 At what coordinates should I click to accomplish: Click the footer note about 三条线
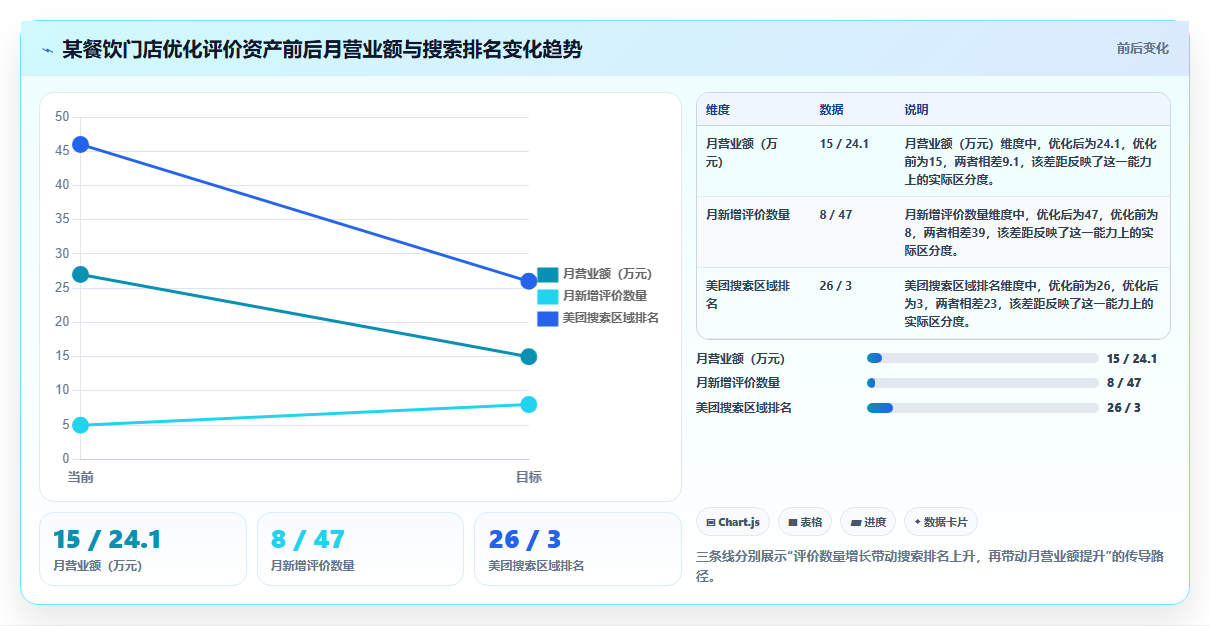click(932, 566)
